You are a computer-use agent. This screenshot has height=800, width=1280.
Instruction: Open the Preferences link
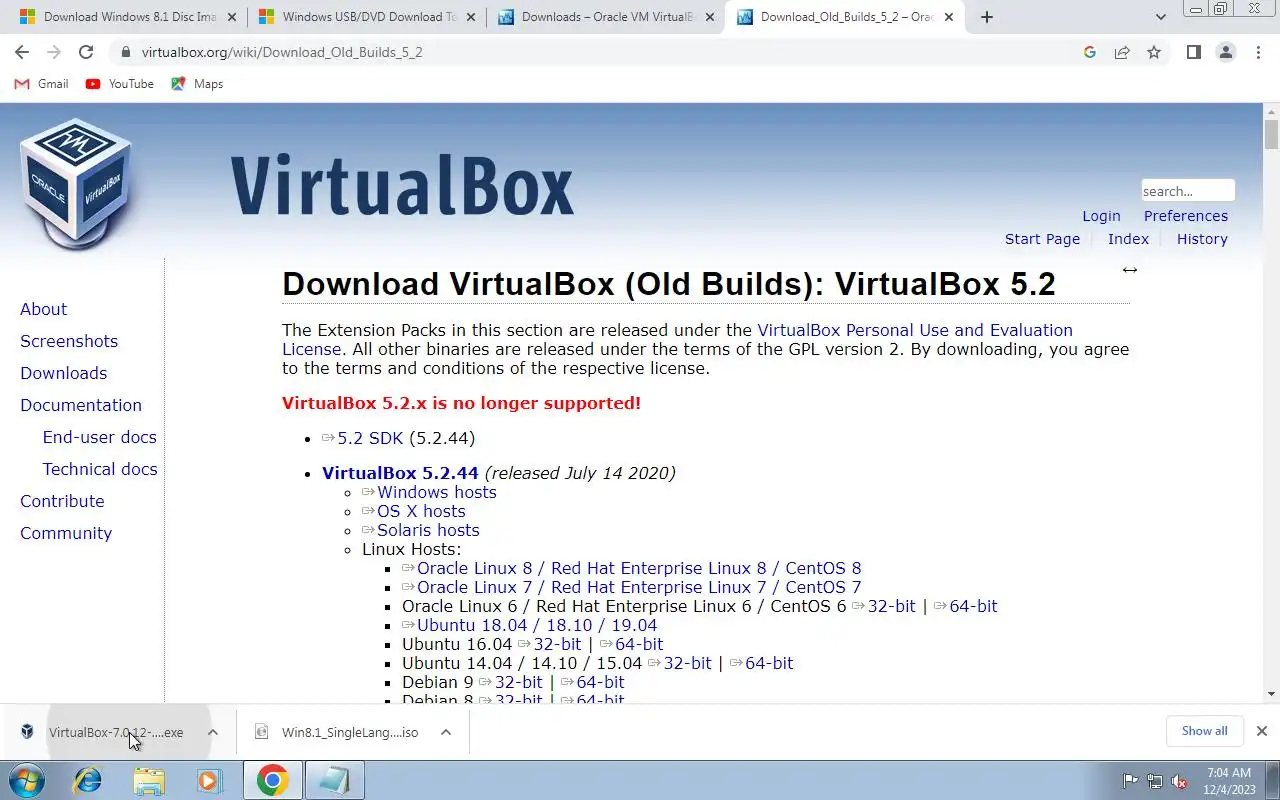click(x=1186, y=216)
